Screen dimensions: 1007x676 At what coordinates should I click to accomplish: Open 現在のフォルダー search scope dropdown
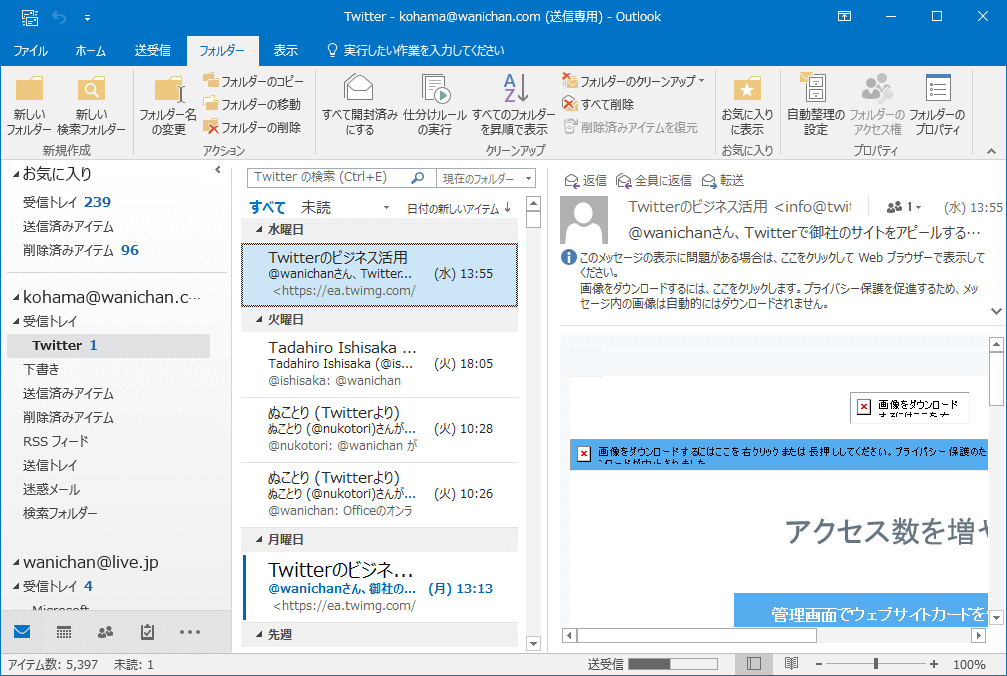(x=486, y=178)
